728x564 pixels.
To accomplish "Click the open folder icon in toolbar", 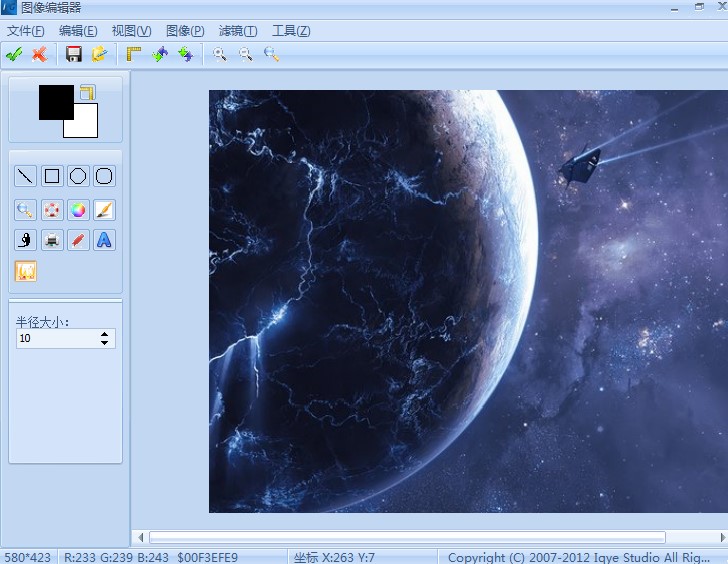I will pyautogui.click(x=99, y=54).
